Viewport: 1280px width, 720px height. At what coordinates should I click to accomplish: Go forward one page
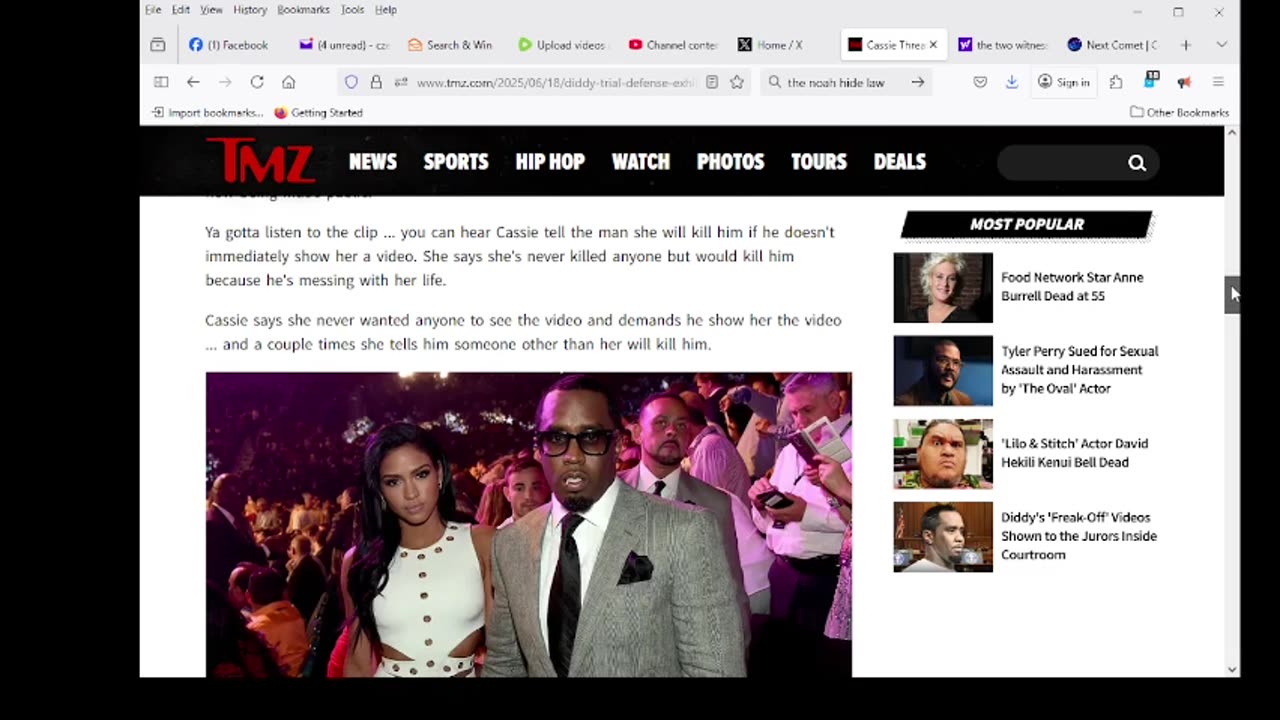point(225,82)
